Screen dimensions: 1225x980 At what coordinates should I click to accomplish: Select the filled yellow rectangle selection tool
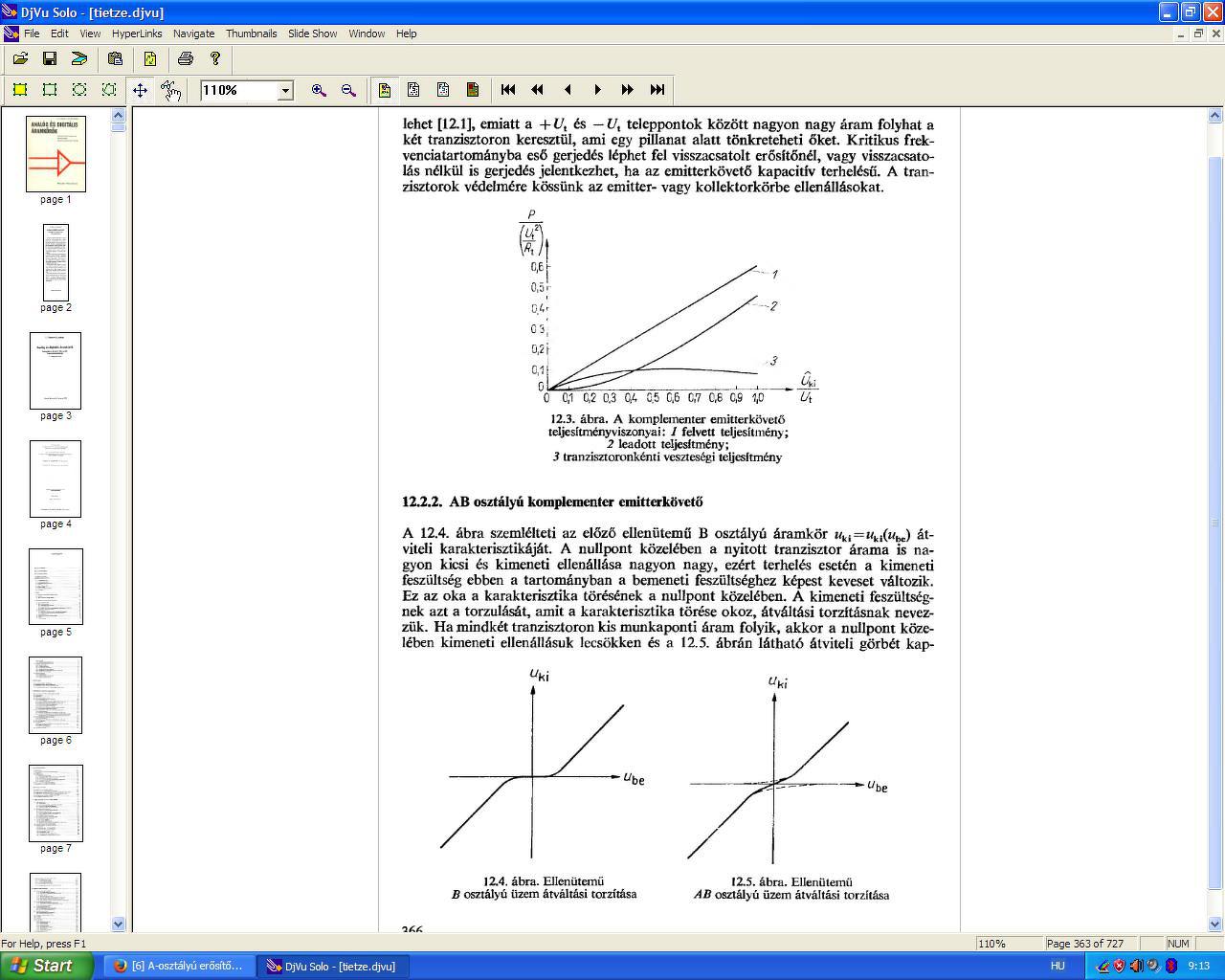(20, 90)
